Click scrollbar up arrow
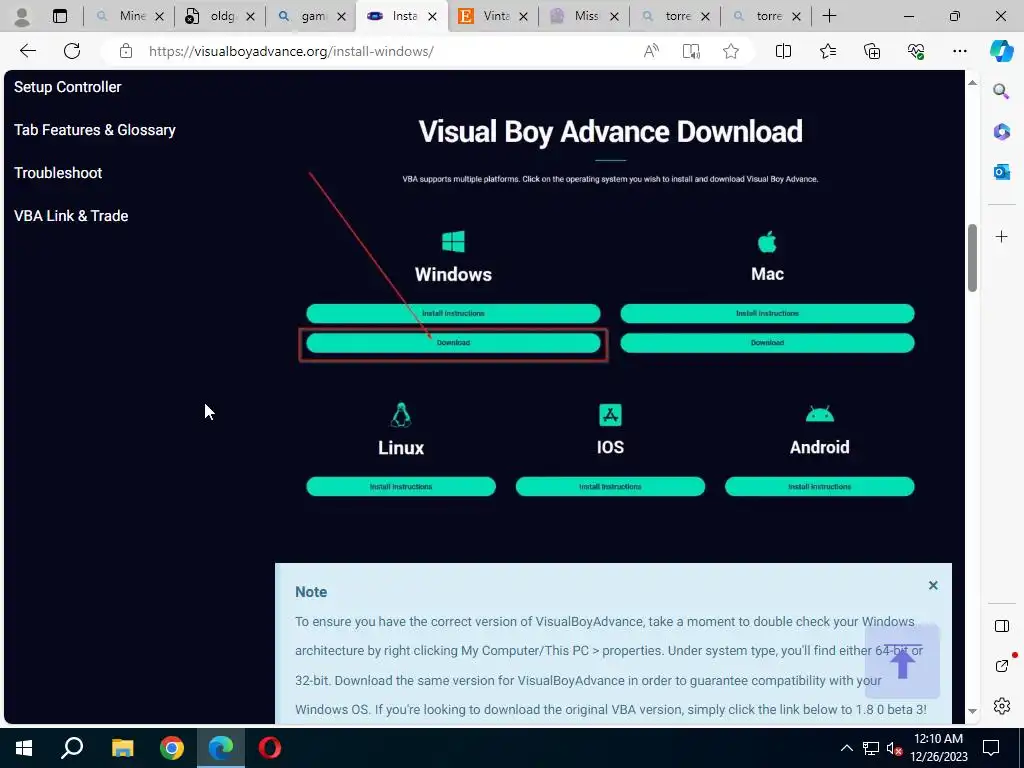This screenshot has width=1024, height=768. point(972,83)
